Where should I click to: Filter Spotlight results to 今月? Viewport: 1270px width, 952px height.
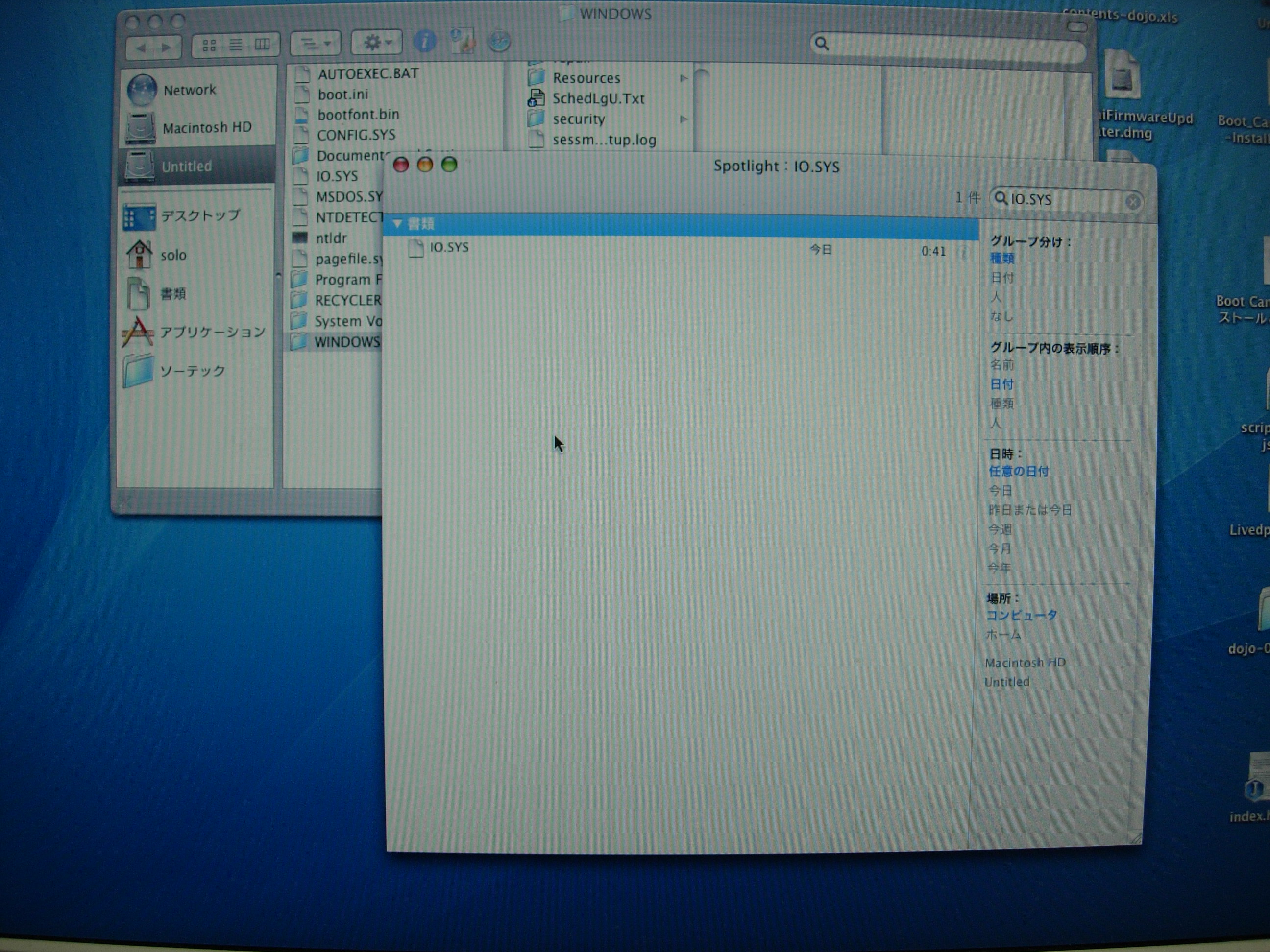click(999, 548)
